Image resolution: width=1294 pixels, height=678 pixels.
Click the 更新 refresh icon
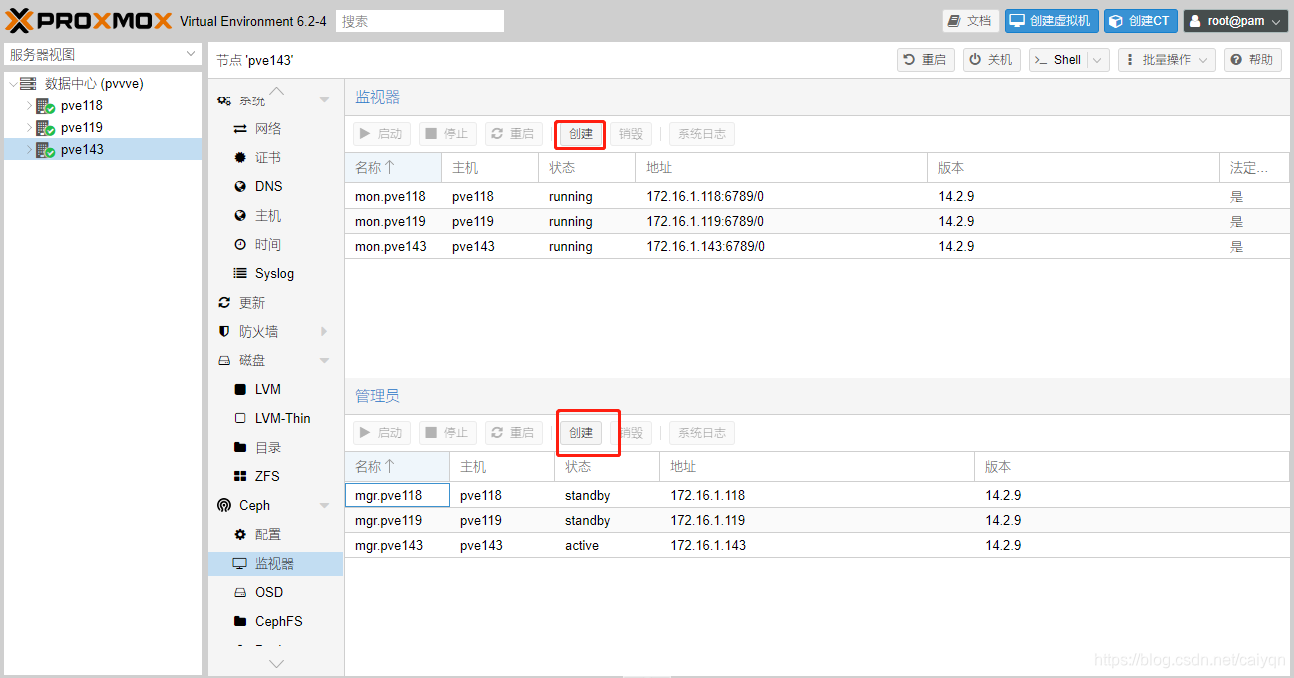tap(224, 303)
